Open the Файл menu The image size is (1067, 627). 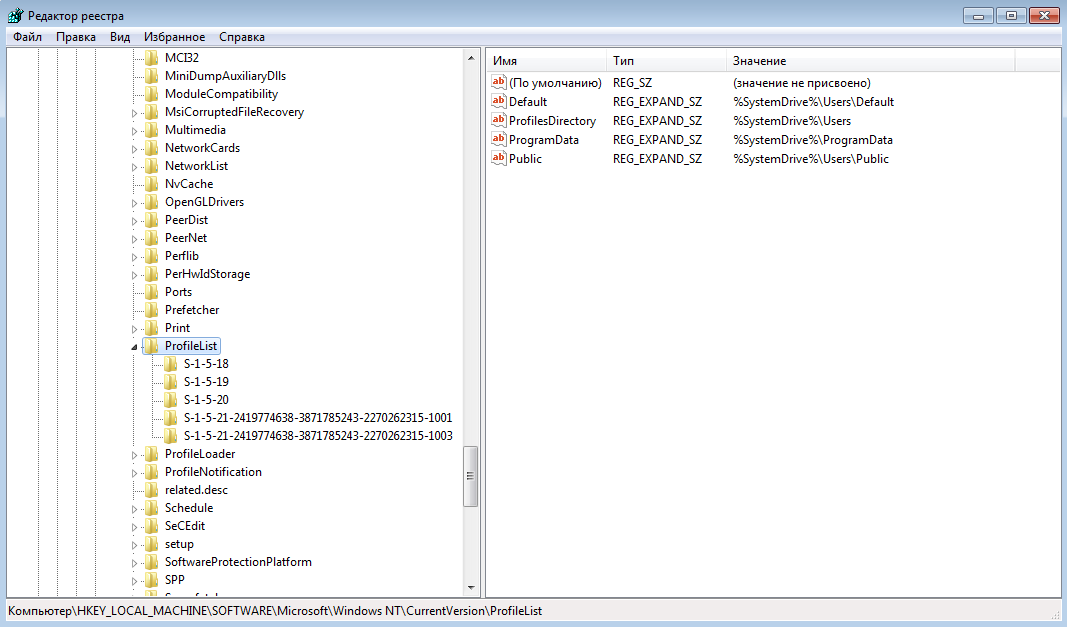[27, 37]
